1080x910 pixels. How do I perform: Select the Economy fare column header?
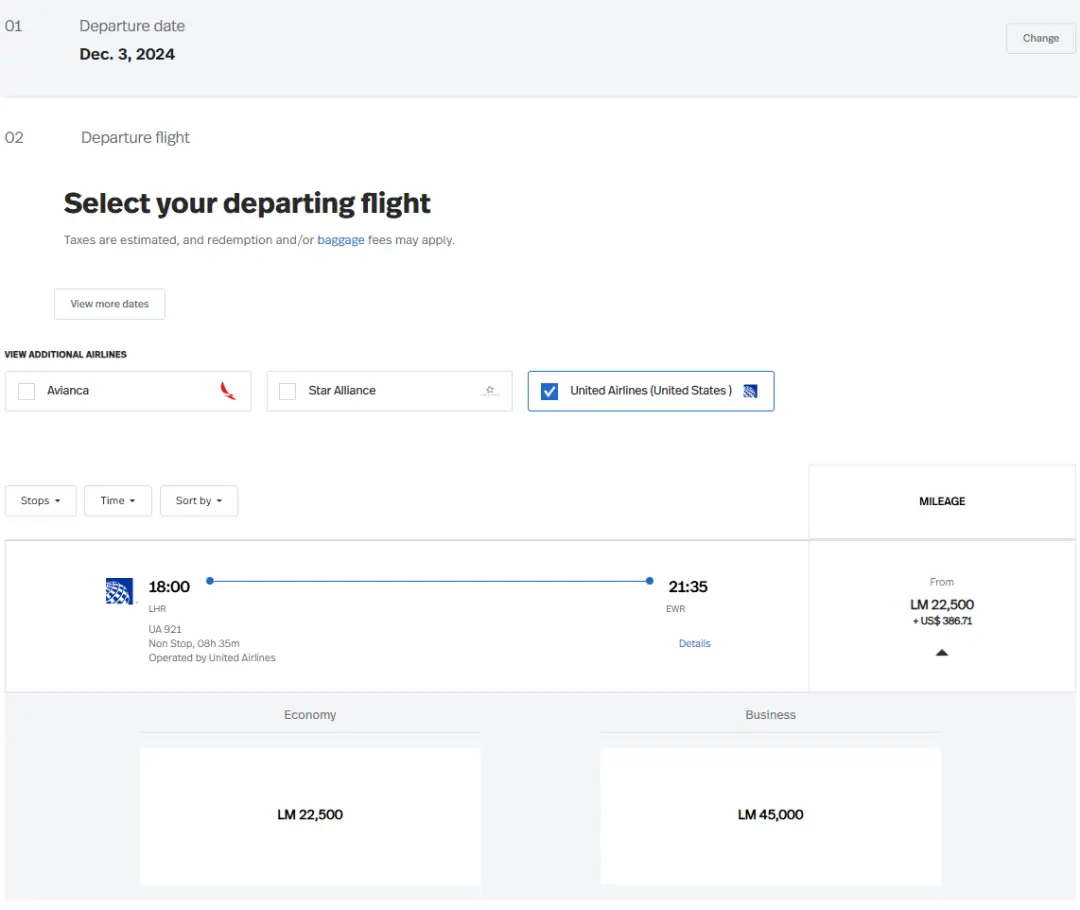310,715
